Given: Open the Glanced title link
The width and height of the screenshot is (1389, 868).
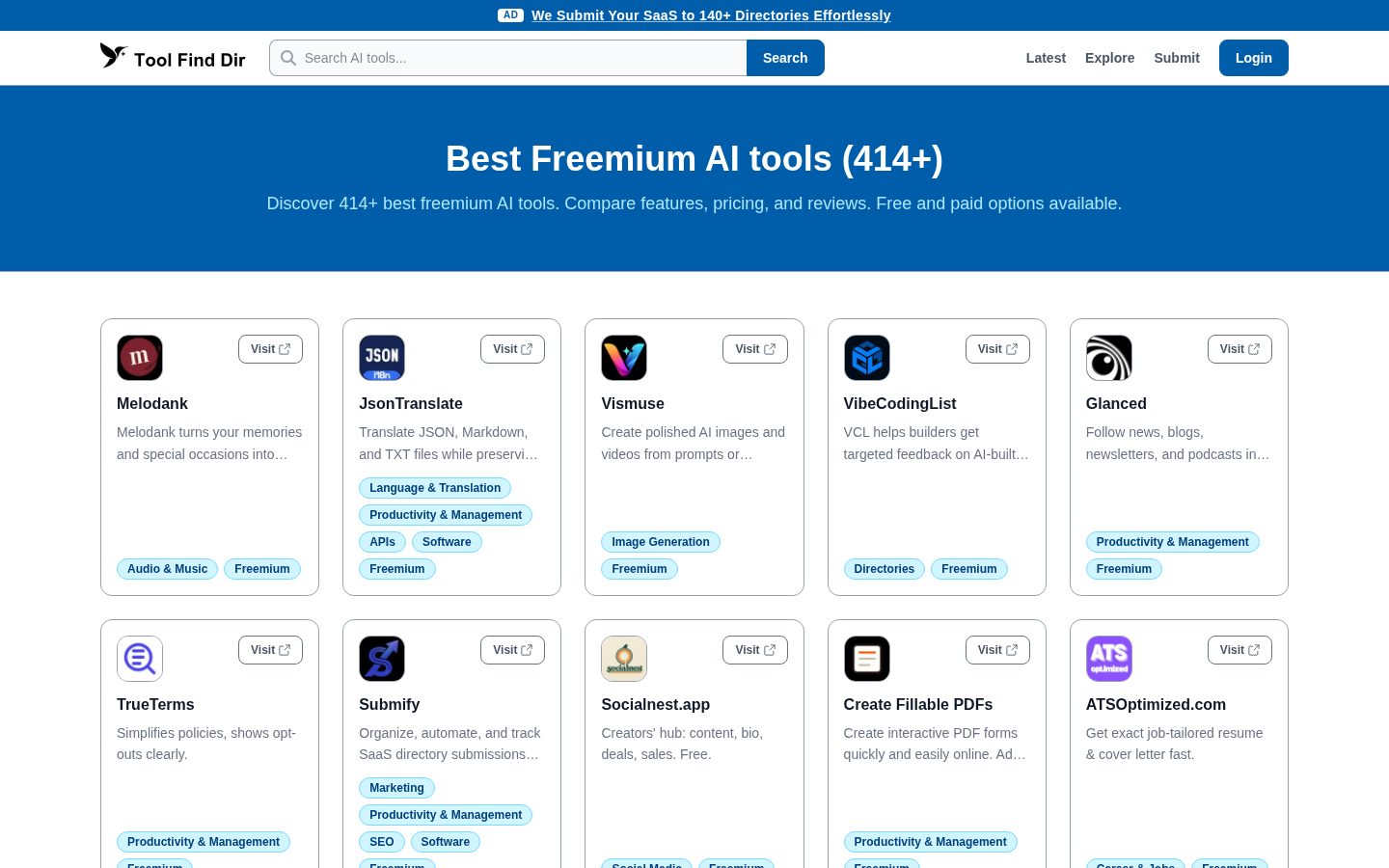Looking at the screenshot, I should coord(1116,403).
